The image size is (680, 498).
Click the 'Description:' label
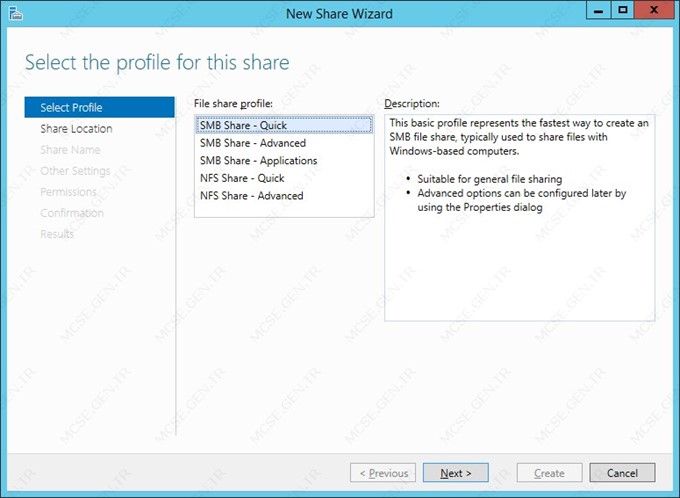point(412,104)
